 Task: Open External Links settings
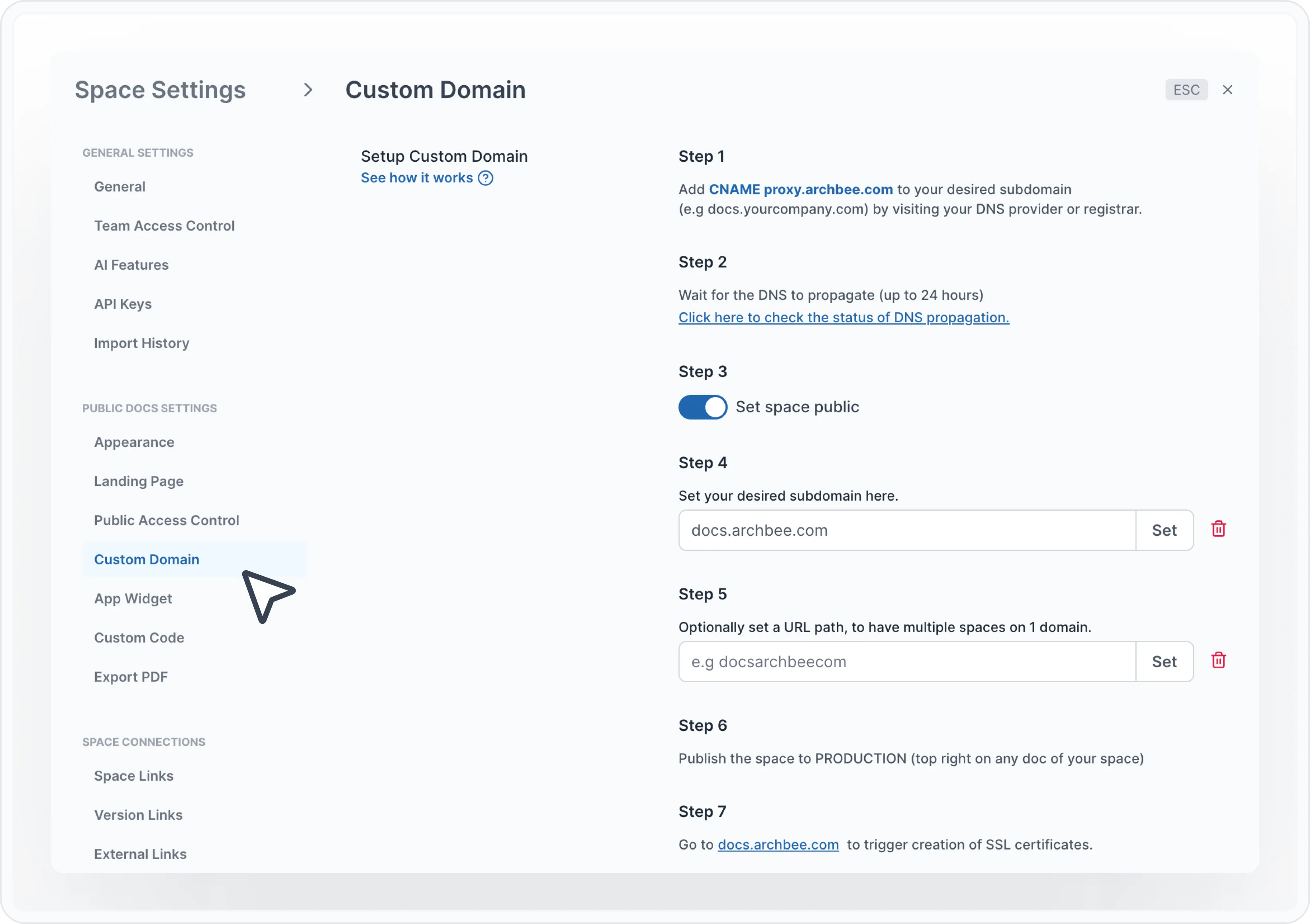(140, 854)
